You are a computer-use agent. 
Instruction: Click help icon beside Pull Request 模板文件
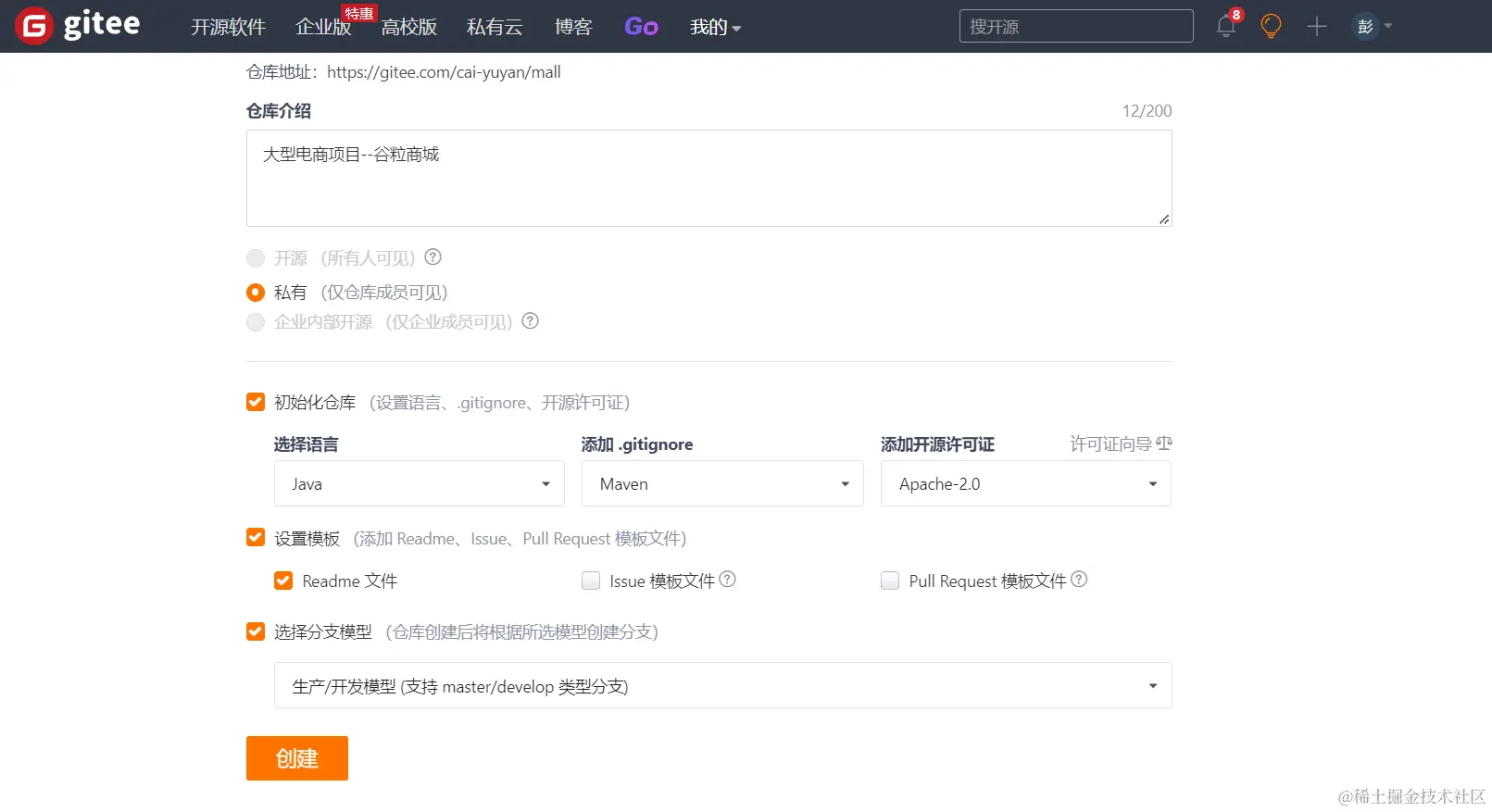point(1079,580)
